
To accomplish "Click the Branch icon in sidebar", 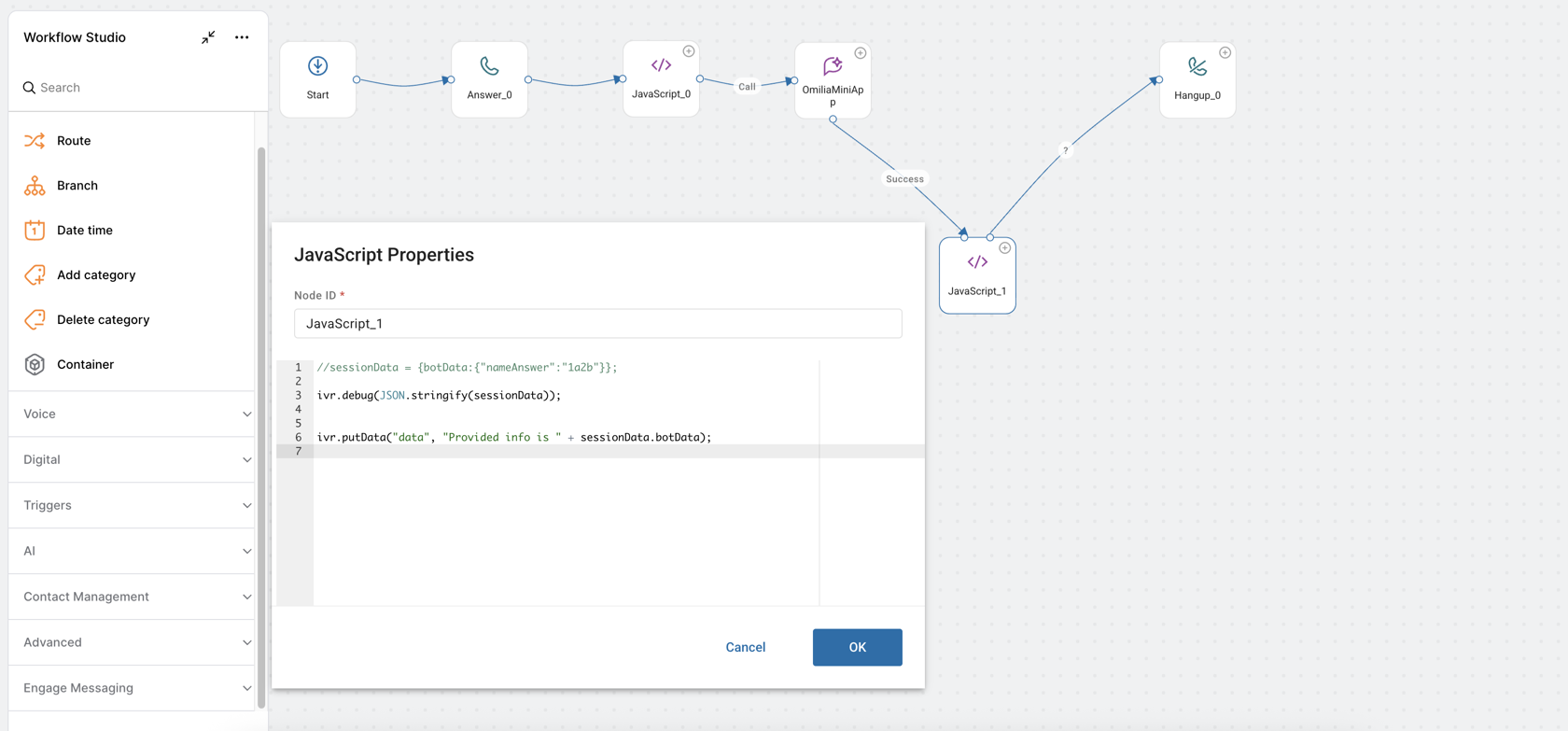I will [35, 186].
